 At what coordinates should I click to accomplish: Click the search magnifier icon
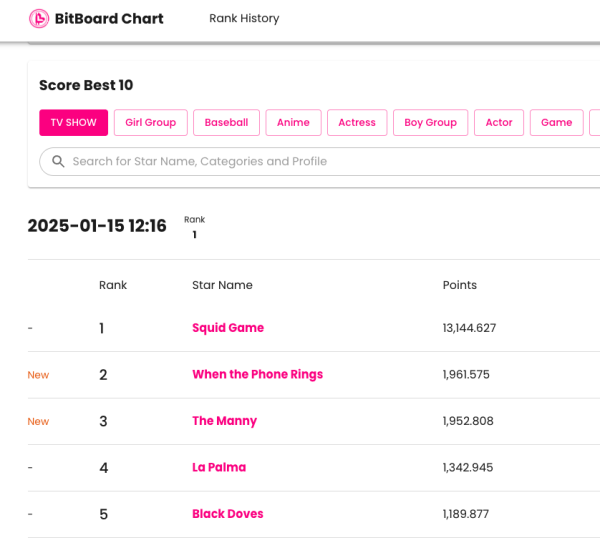click(x=58, y=161)
